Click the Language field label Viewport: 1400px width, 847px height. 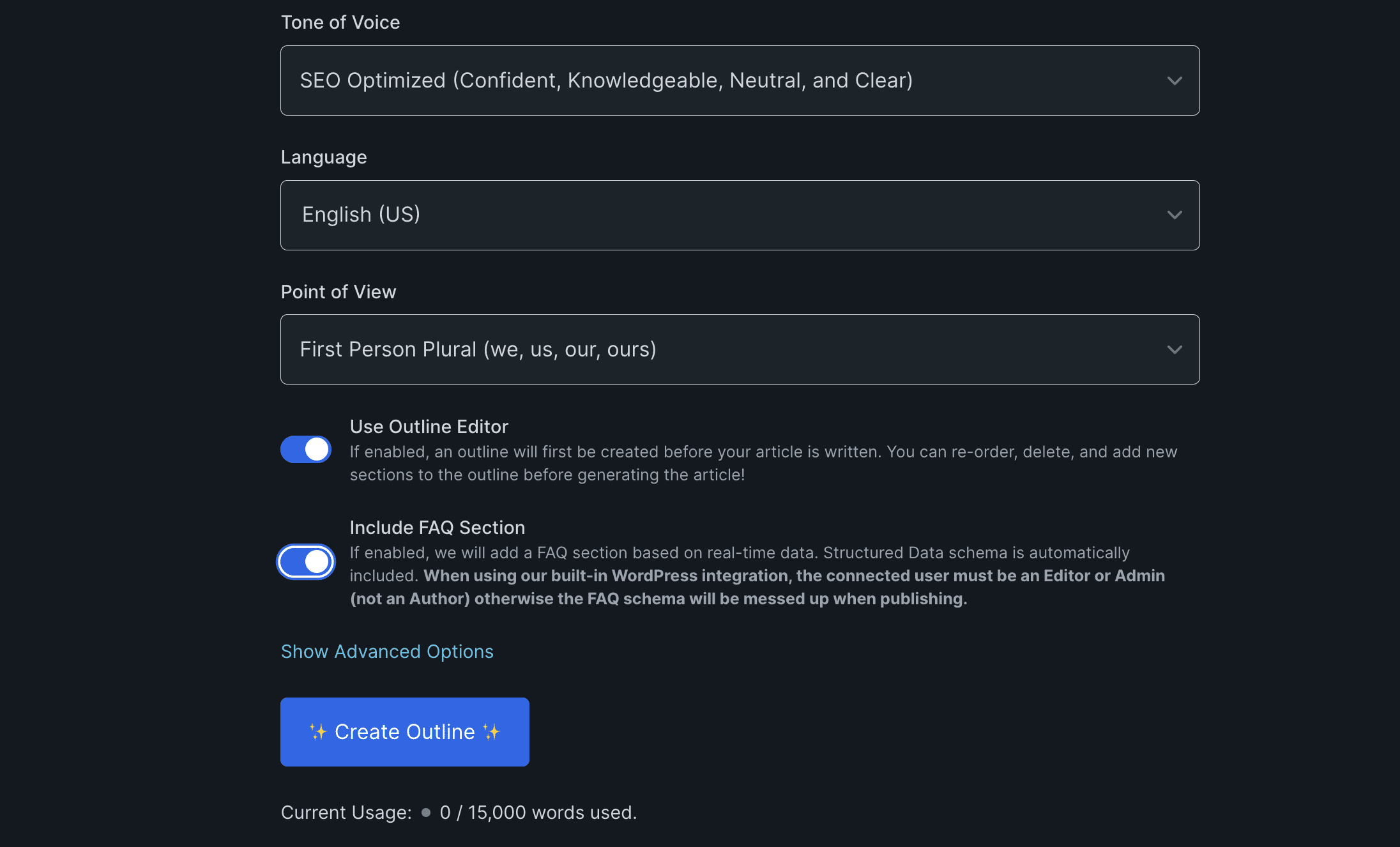point(324,157)
